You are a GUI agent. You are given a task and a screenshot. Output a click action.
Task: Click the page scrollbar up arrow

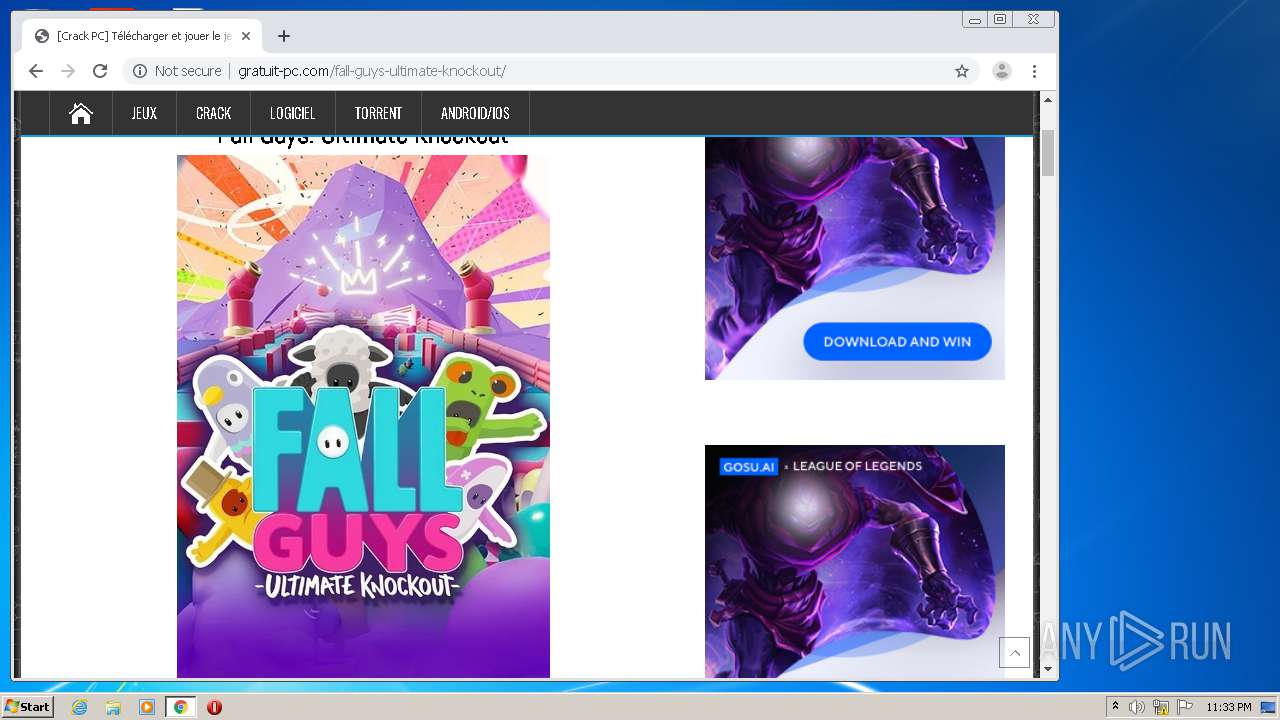(x=1048, y=100)
